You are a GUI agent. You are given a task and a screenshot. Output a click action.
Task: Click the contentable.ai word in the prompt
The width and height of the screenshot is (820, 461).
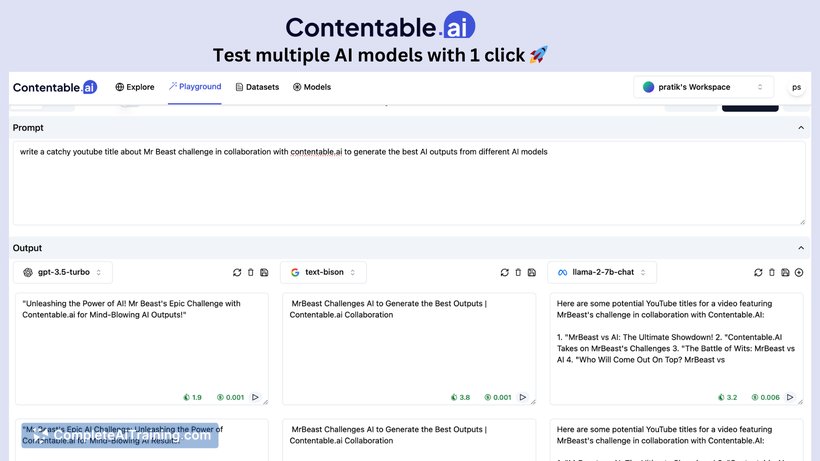pyautogui.click(x=316, y=152)
